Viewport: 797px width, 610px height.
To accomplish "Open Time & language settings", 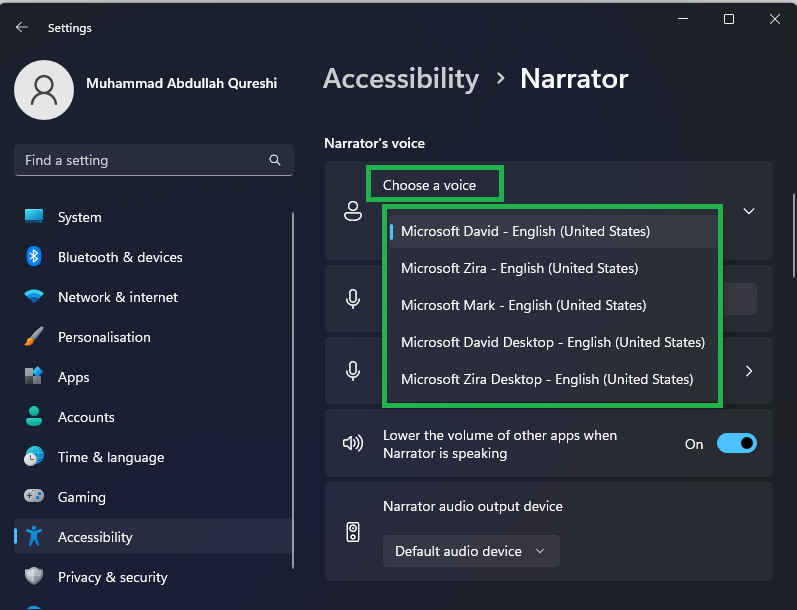I will pyautogui.click(x=110, y=457).
